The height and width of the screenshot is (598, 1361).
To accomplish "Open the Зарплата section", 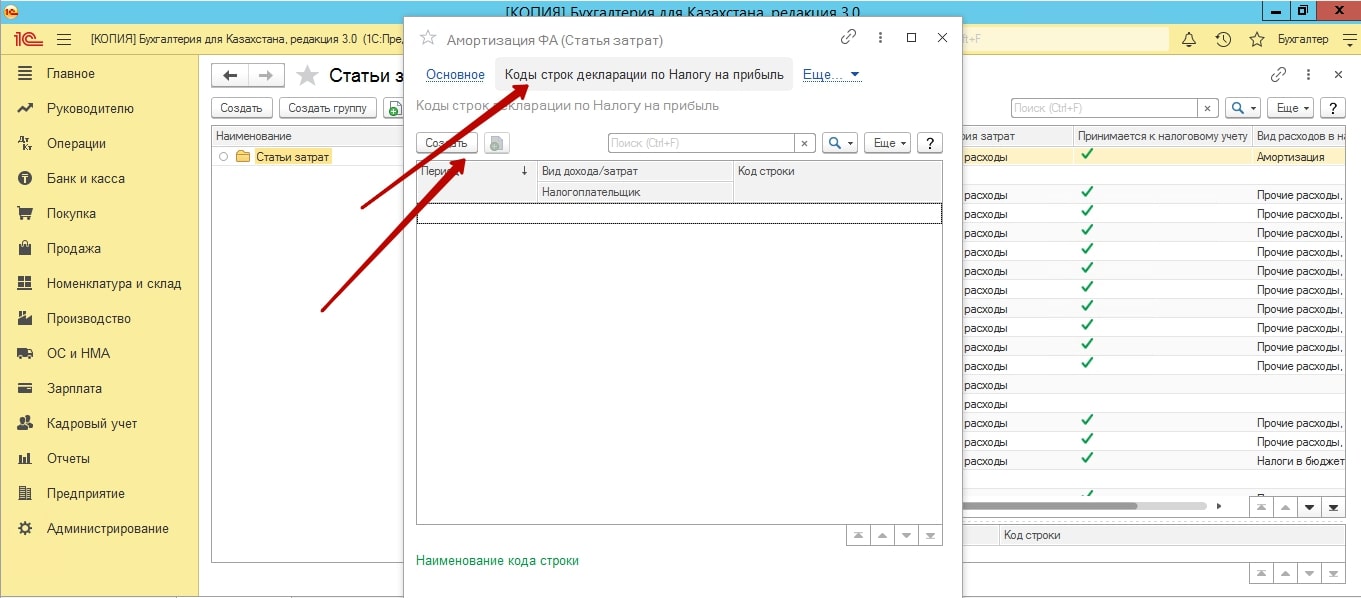I will pyautogui.click(x=74, y=388).
